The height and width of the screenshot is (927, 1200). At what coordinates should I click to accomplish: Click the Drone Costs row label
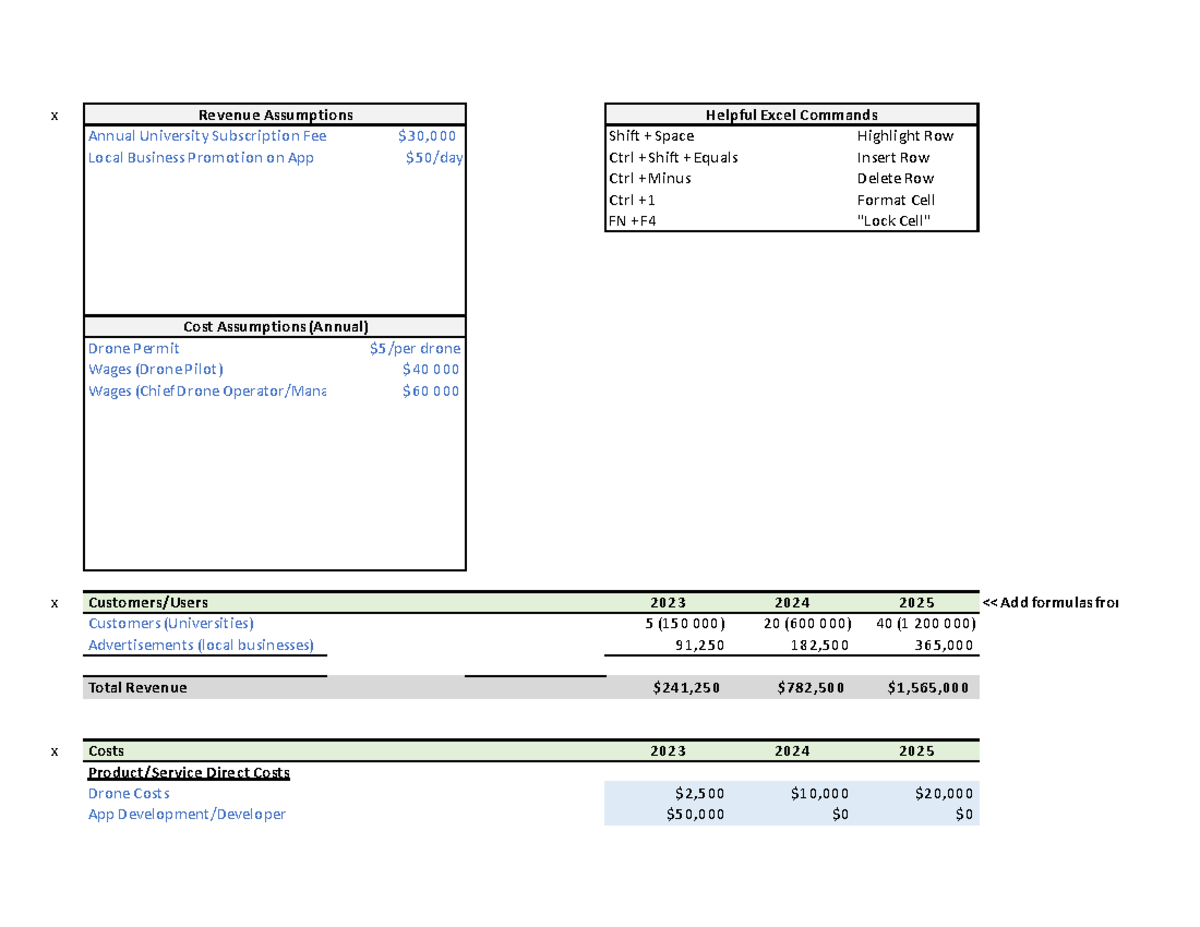[x=128, y=793]
